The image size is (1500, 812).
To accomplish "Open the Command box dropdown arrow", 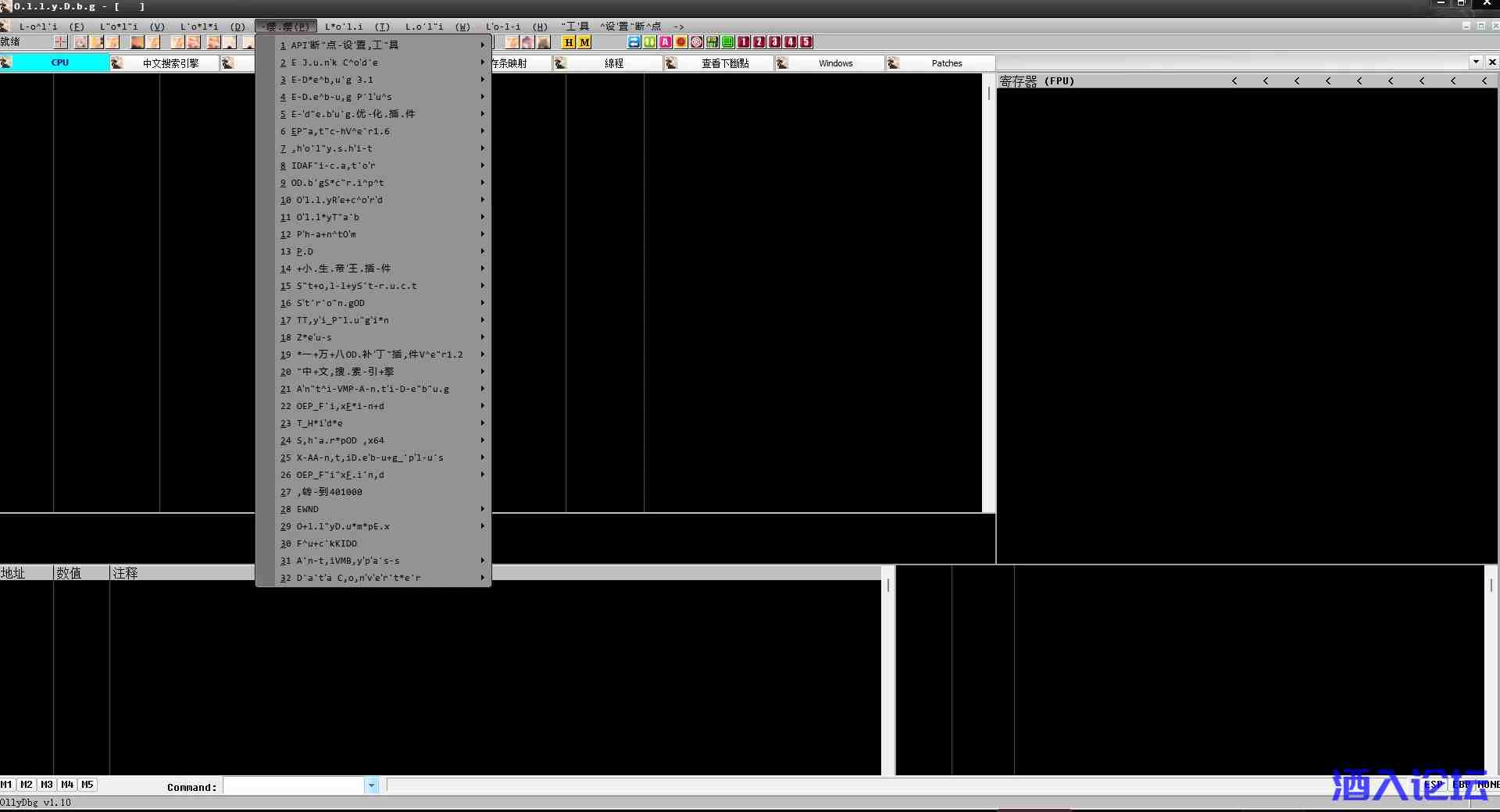I will [372, 785].
